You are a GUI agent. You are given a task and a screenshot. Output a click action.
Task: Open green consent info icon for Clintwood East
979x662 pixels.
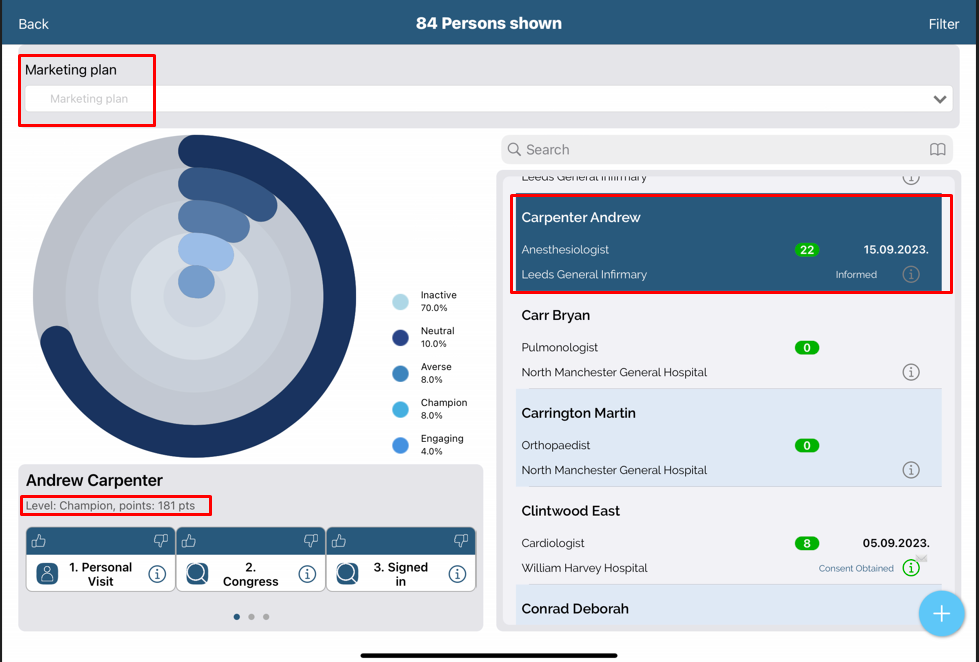(x=910, y=568)
